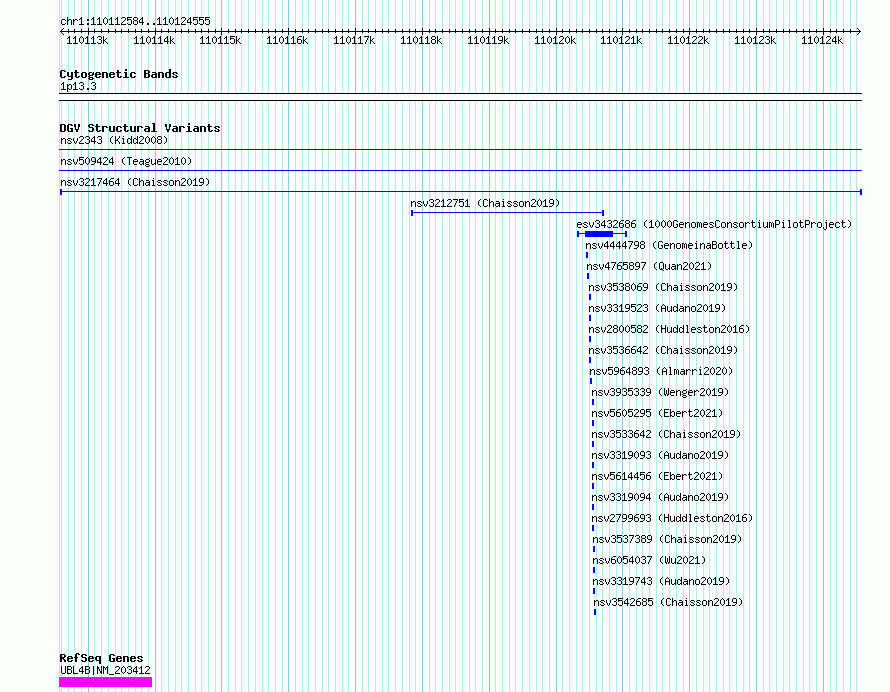
Task: Click the thick blue esv3432686 feature bar
Action: (x=599, y=234)
